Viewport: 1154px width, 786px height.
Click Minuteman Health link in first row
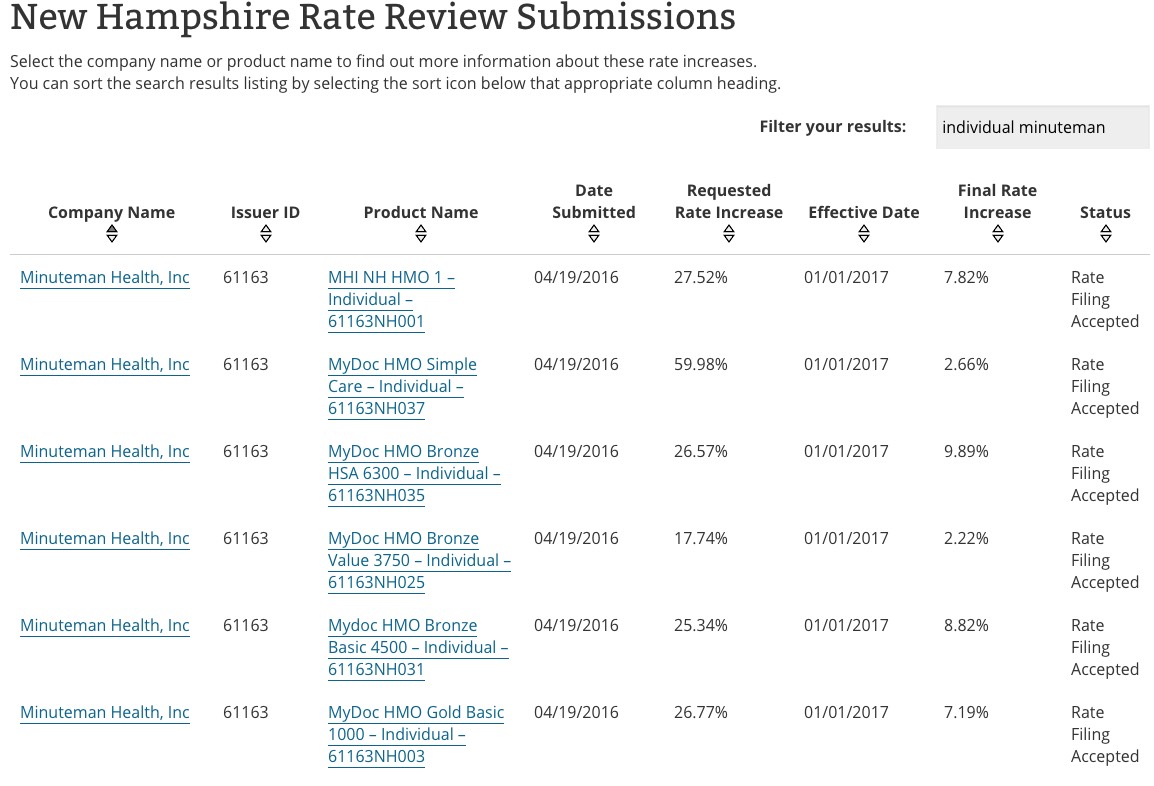click(x=105, y=277)
